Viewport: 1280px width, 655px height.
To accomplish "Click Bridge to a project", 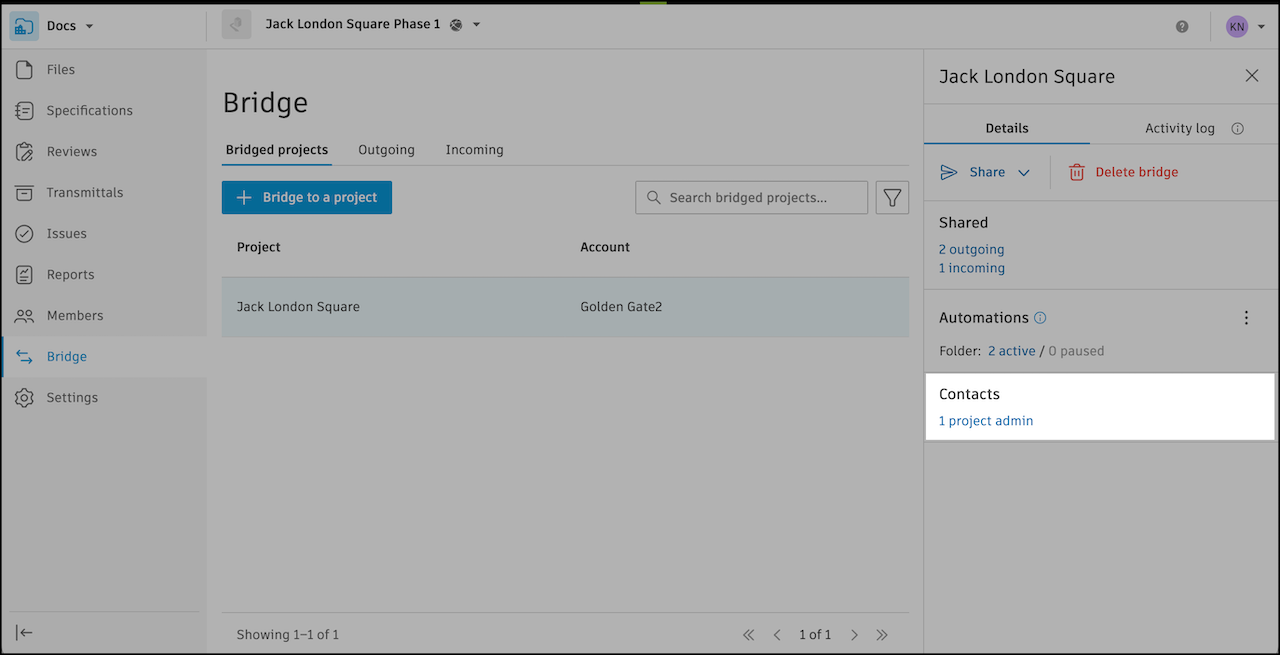I will coord(306,197).
